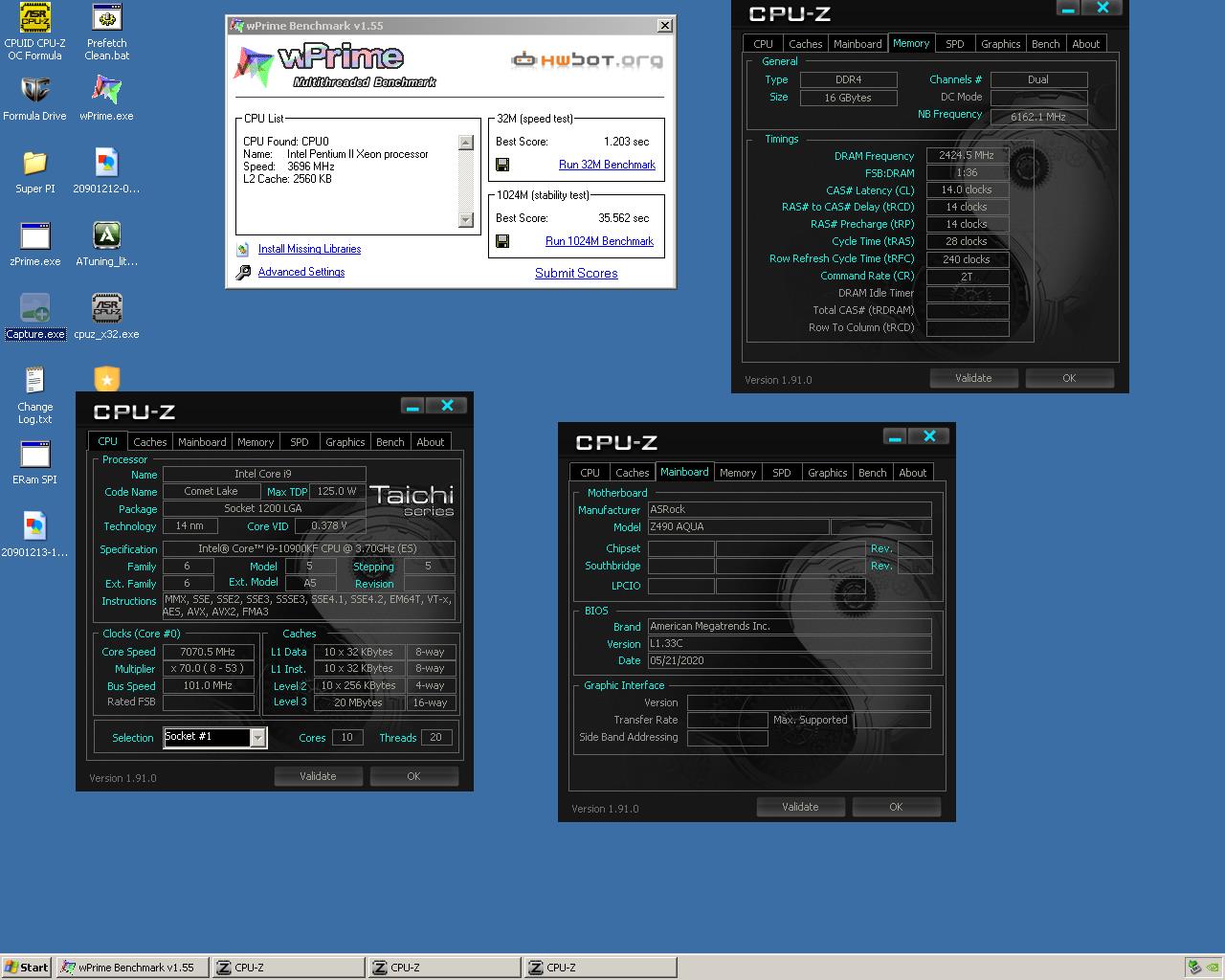Click the save icon beside the 32M best score

(502, 165)
